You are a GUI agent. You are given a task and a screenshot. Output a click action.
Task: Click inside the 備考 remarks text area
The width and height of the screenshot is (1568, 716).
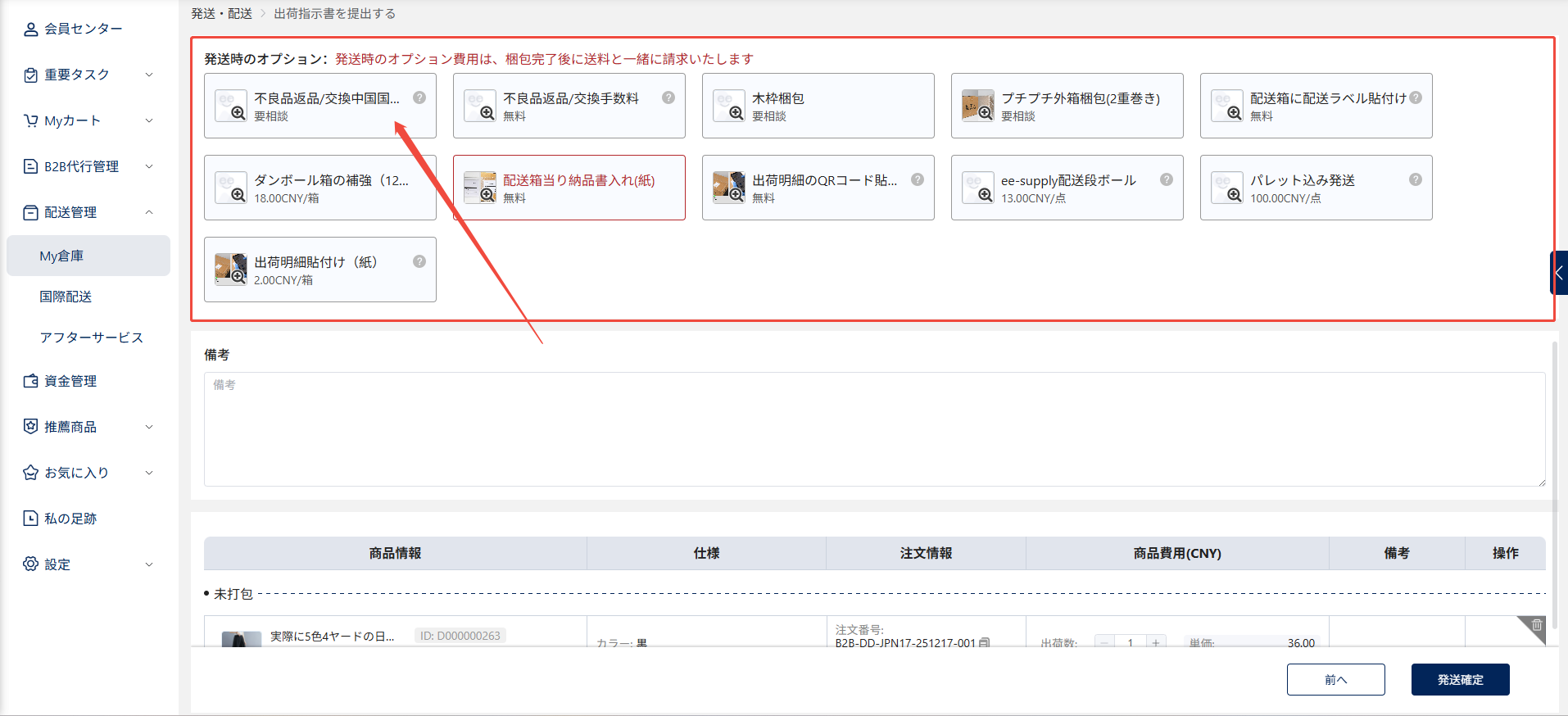pos(874,429)
